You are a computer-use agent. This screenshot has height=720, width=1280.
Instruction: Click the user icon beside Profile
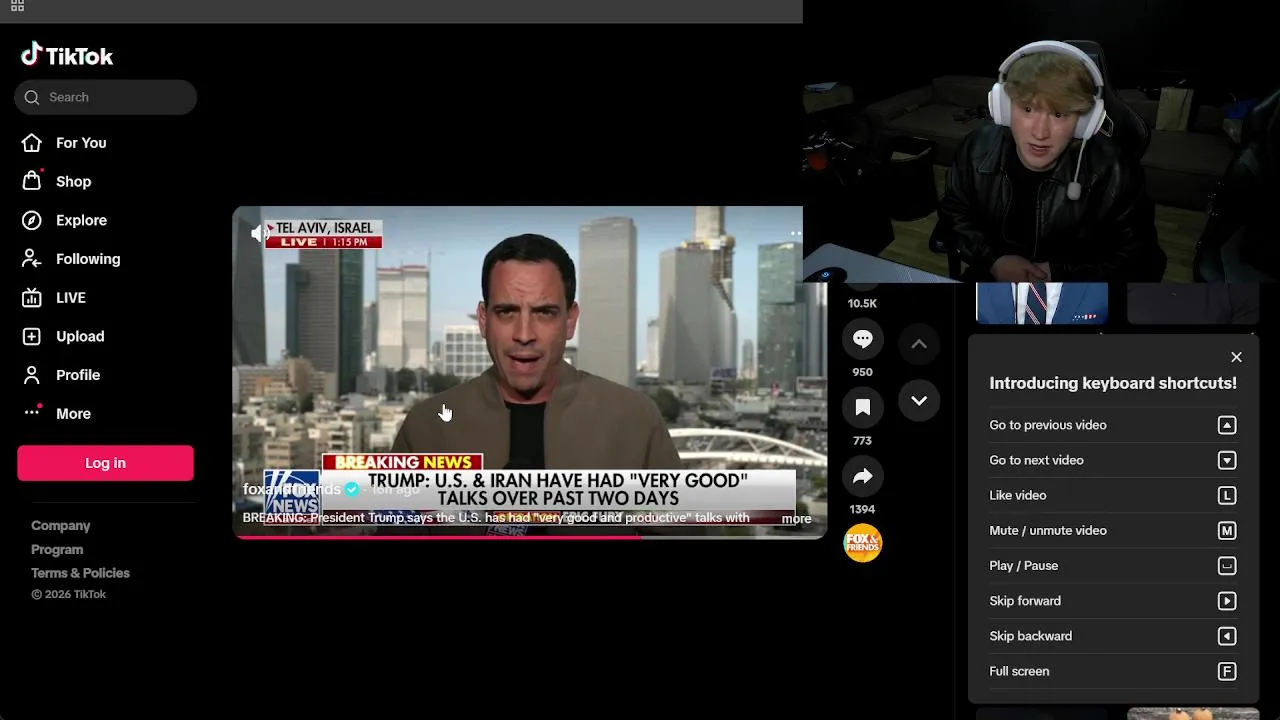pyautogui.click(x=32, y=375)
